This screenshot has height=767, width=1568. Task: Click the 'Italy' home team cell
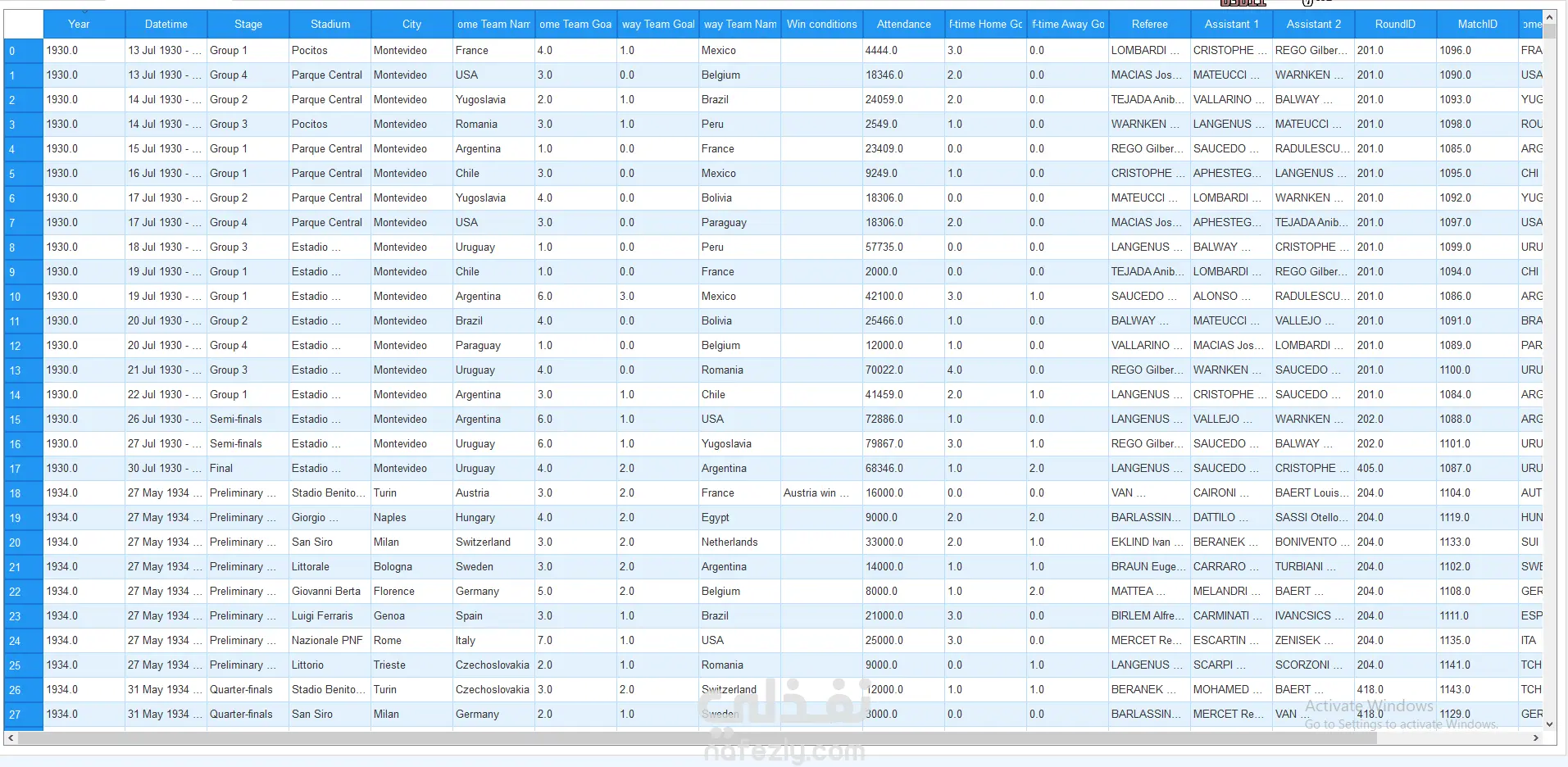[494, 641]
